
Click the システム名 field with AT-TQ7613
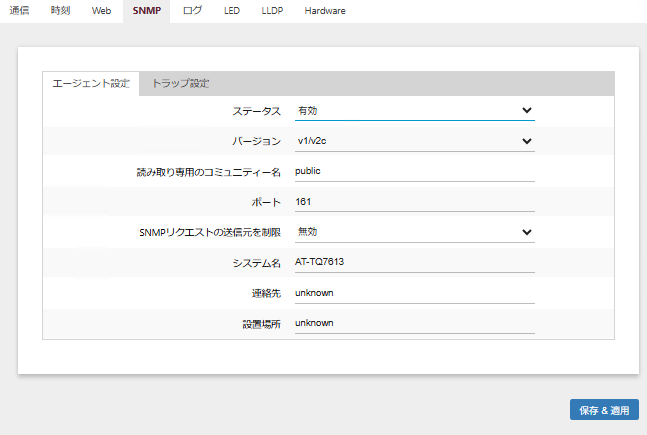click(414, 262)
